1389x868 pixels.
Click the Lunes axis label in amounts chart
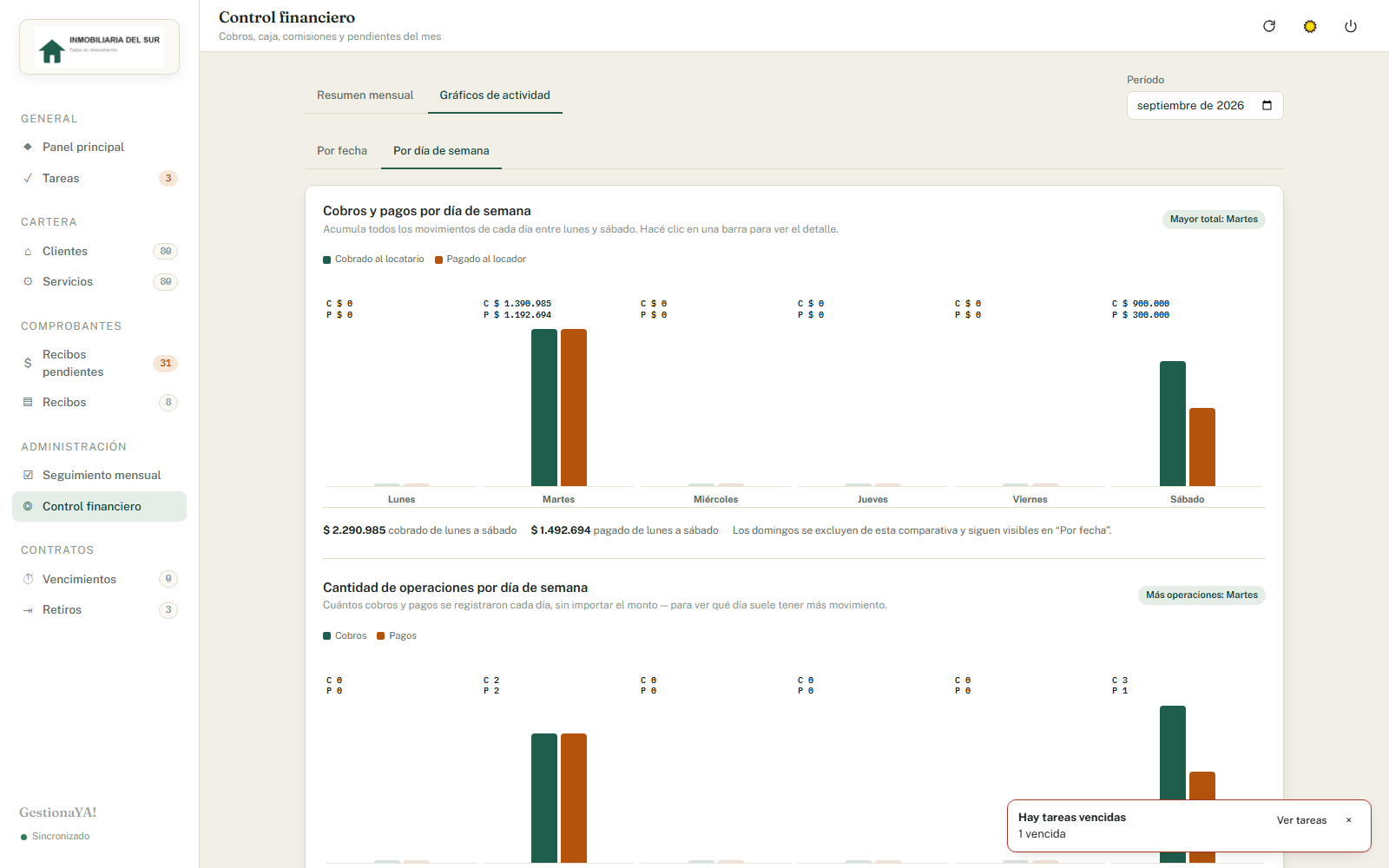pos(401,499)
